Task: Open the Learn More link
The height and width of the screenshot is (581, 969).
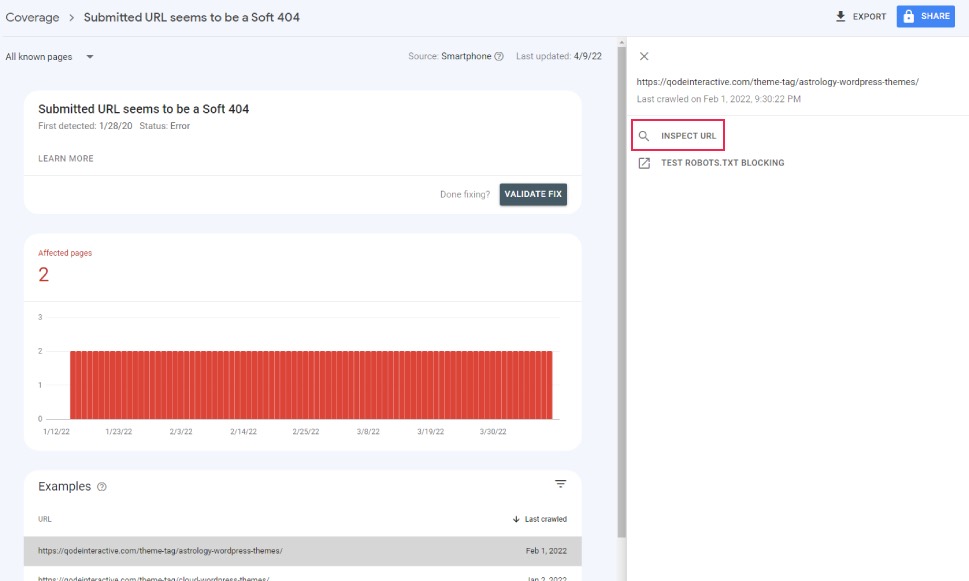Action: coord(66,159)
